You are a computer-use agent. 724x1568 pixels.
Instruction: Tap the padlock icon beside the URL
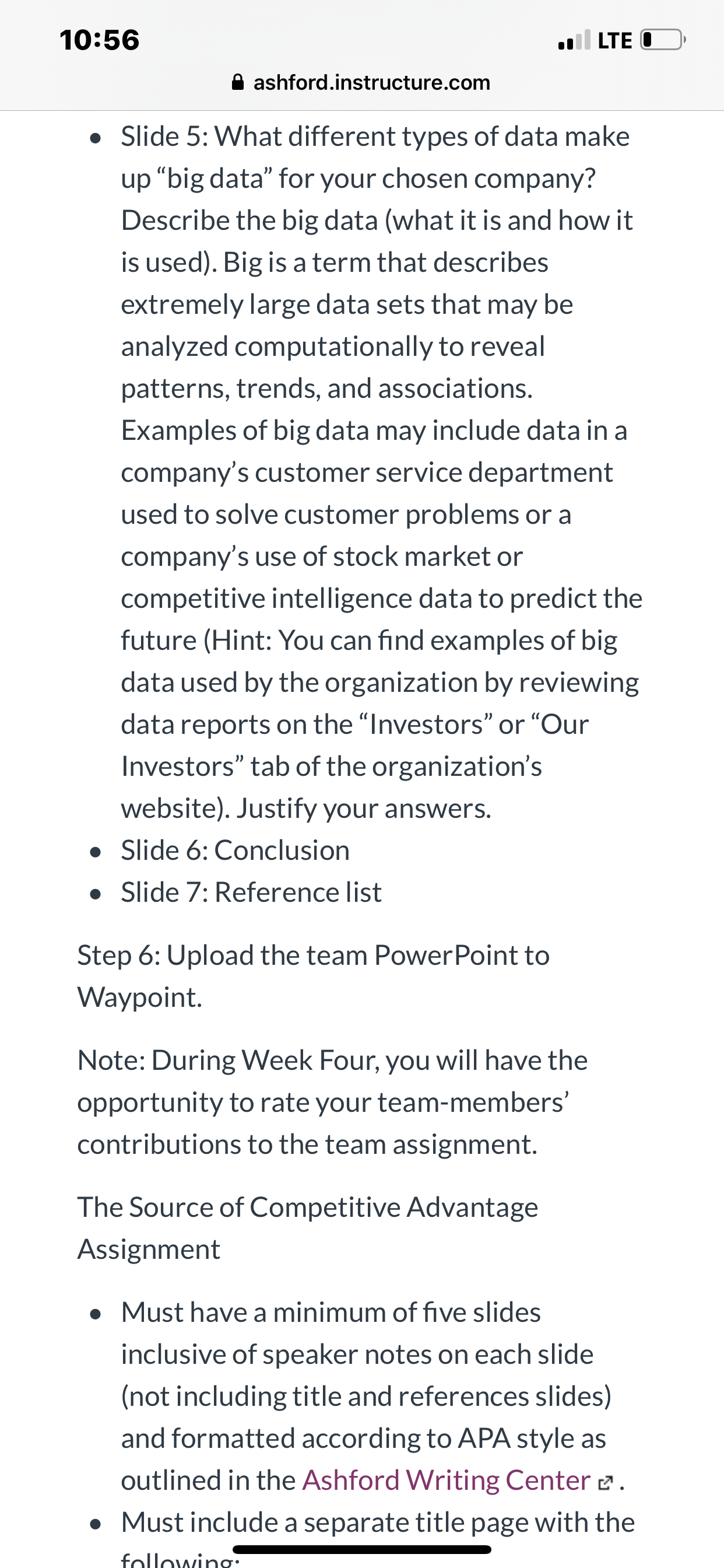pos(238,82)
